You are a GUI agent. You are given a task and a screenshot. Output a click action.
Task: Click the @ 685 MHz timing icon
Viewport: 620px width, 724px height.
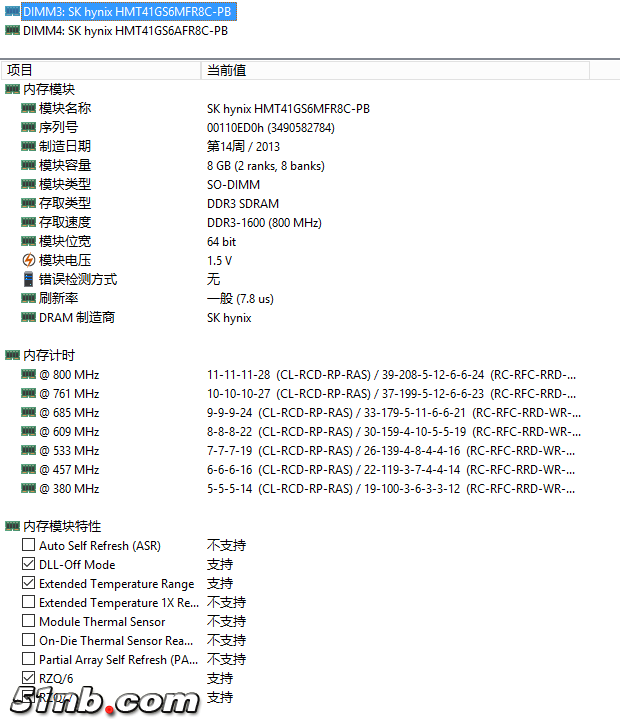coord(29,412)
